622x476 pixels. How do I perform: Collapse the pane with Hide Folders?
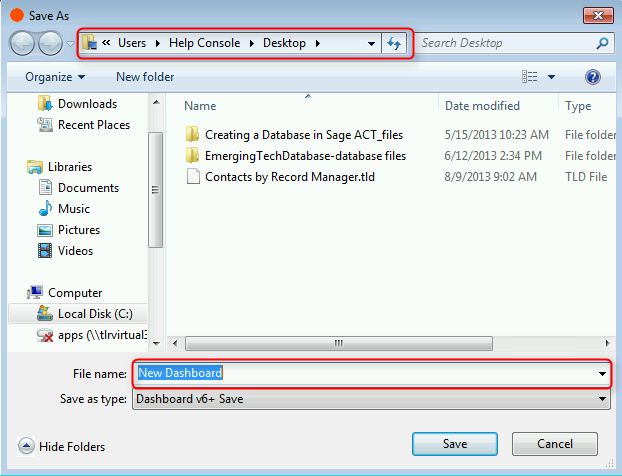point(61,447)
